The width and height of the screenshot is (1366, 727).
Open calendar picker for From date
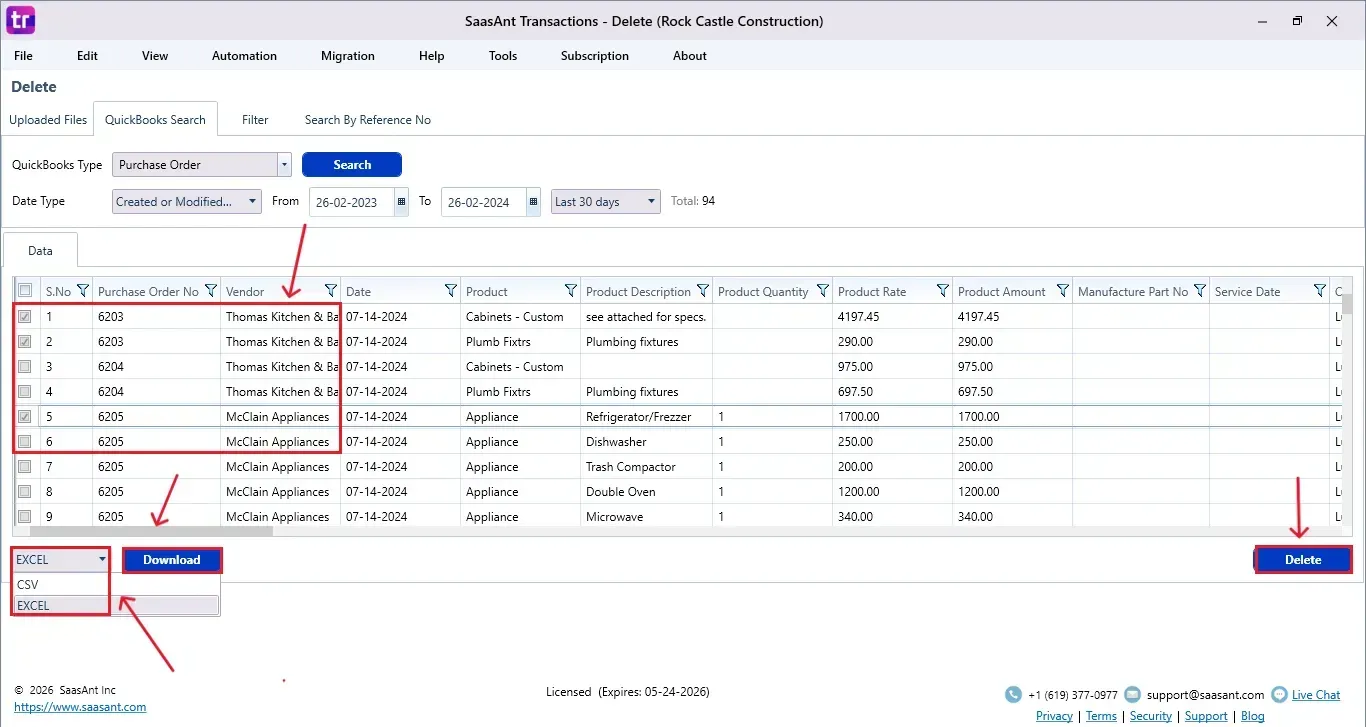pyautogui.click(x=402, y=201)
